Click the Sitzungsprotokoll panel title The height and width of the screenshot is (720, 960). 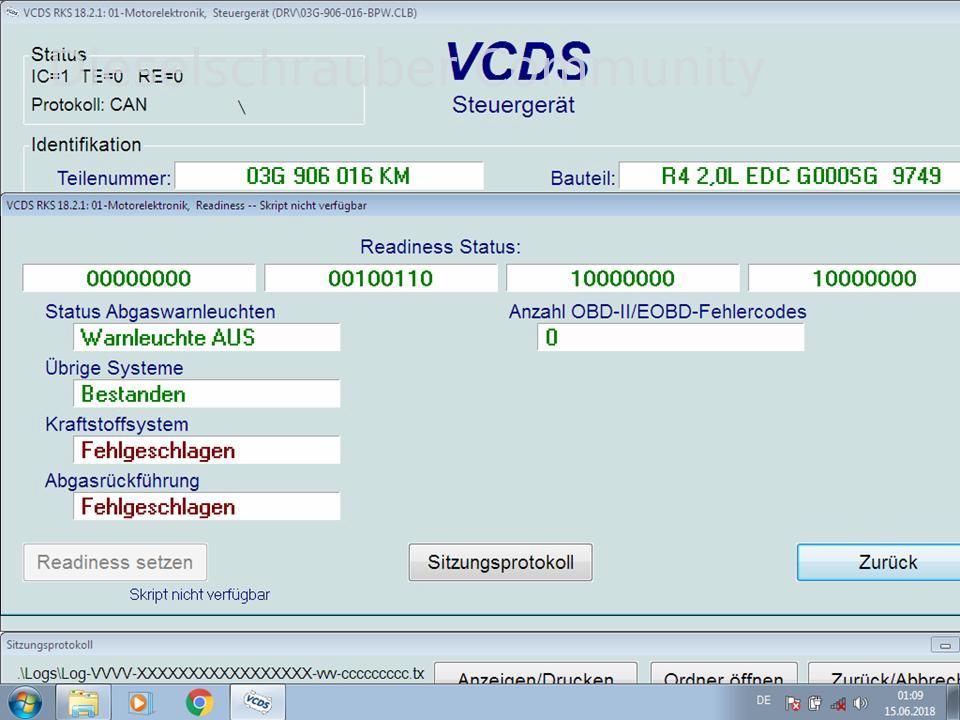50,645
